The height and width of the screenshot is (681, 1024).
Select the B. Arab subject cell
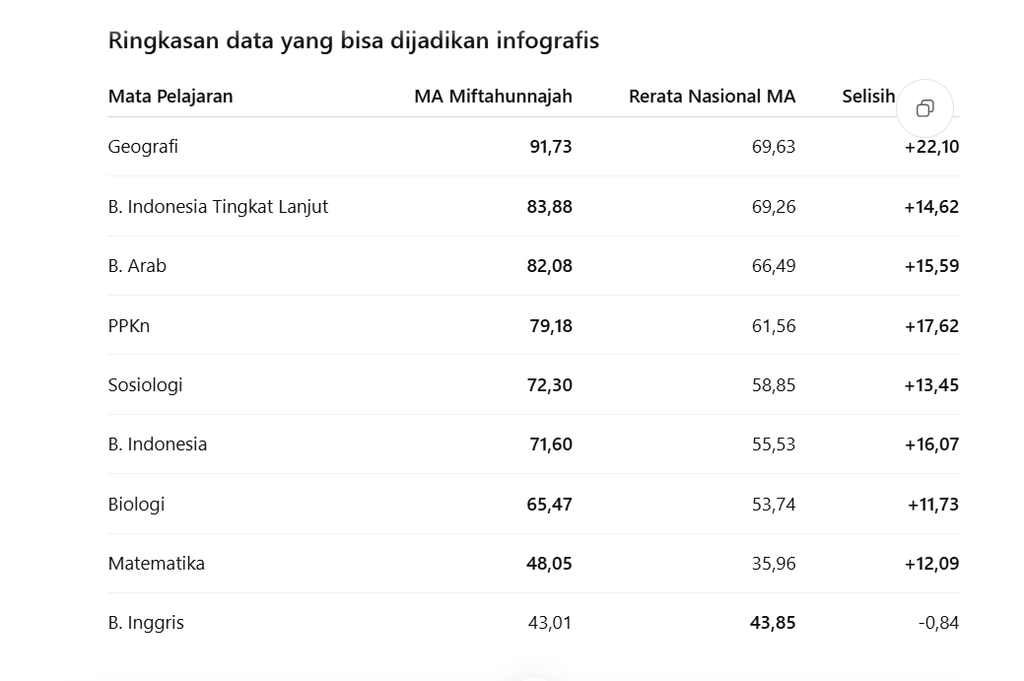(137, 266)
